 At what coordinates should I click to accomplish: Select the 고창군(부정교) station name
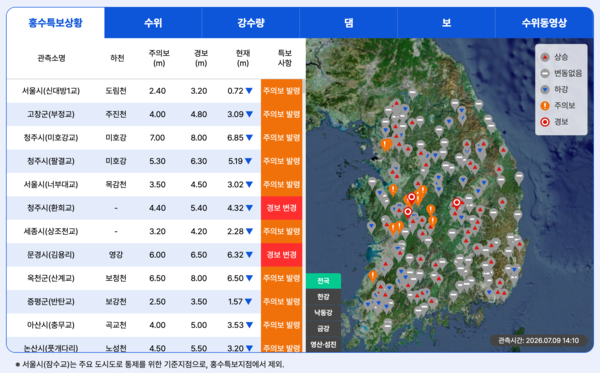click(51, 114)
